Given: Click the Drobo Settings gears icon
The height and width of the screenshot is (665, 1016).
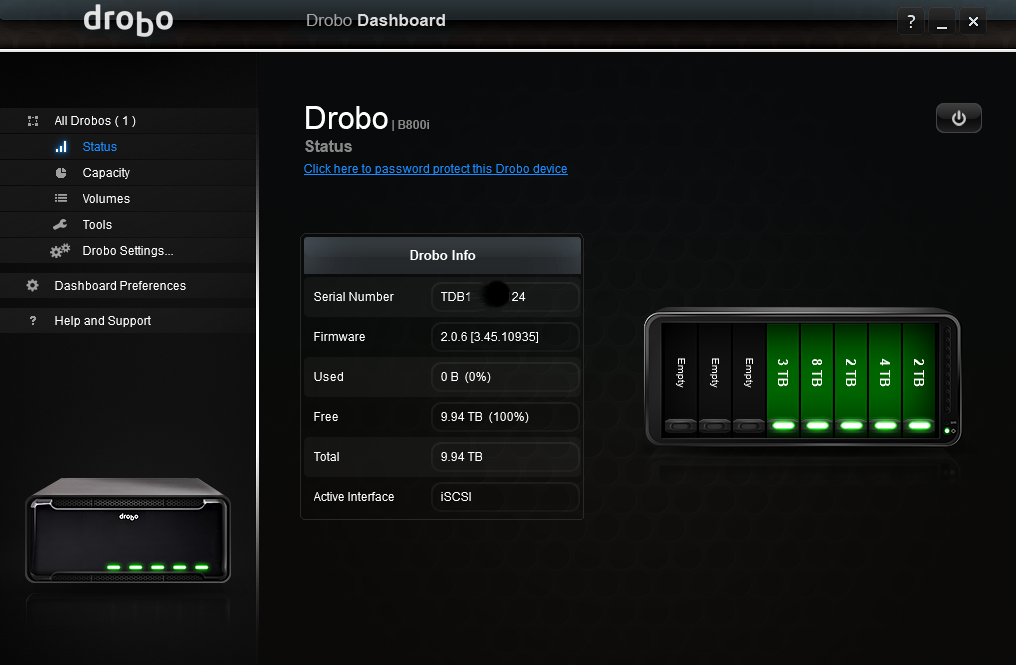Looking at the screenshot, I should 60,251.
